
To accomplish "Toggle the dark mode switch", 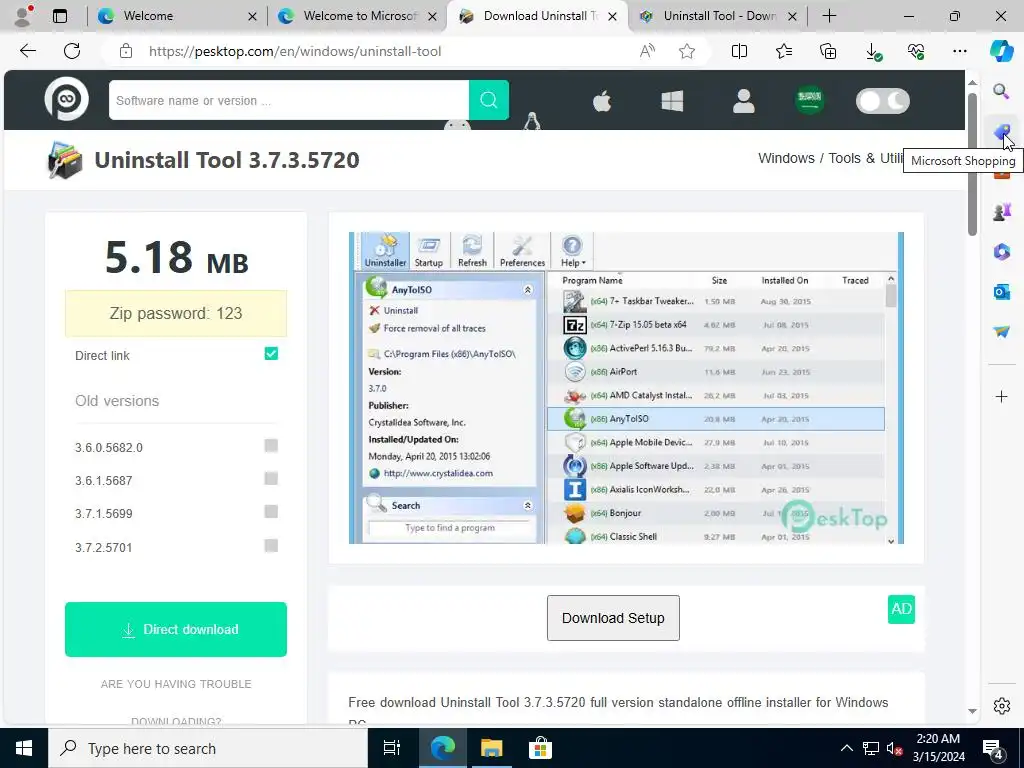I will [882, 101].
